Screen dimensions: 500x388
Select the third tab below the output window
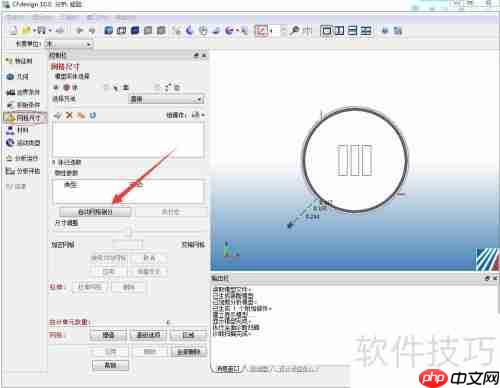298,369
